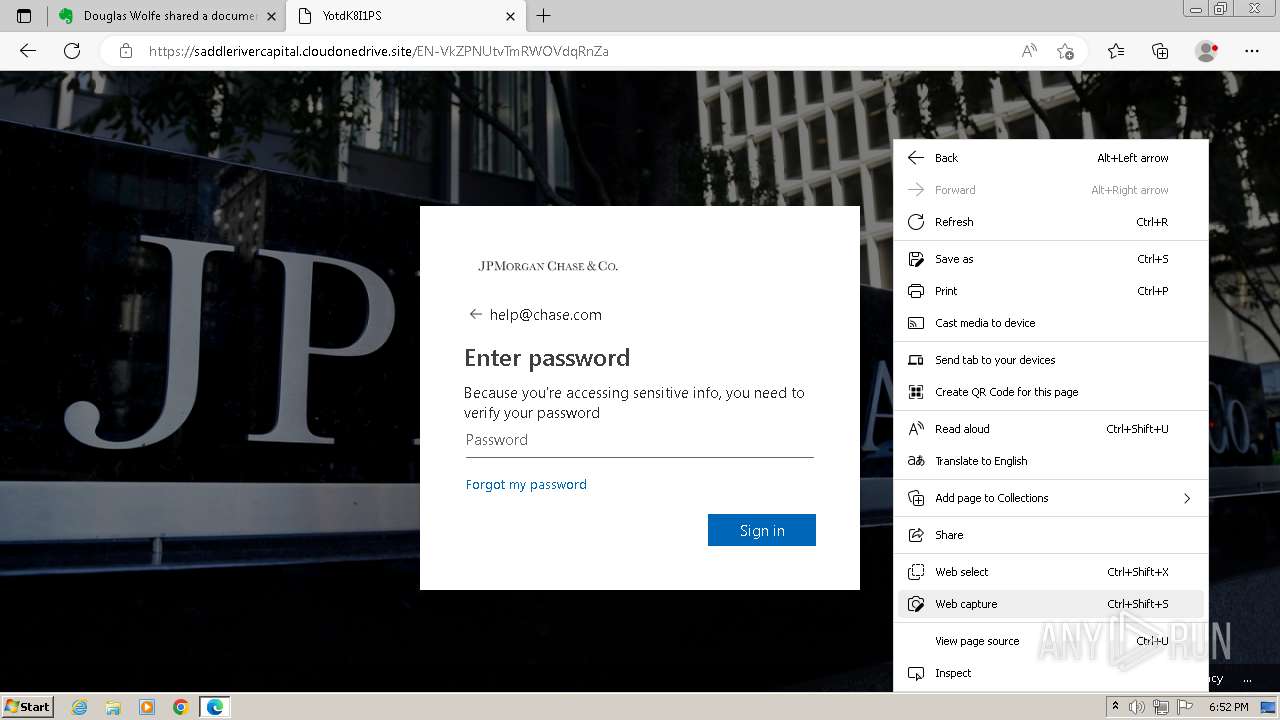Select View page source

tap(1050, 641)
